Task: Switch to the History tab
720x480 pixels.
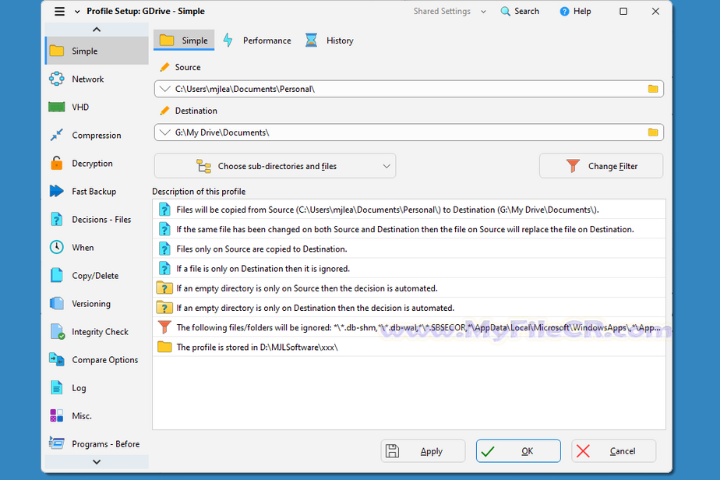Action: click(330, 40)
